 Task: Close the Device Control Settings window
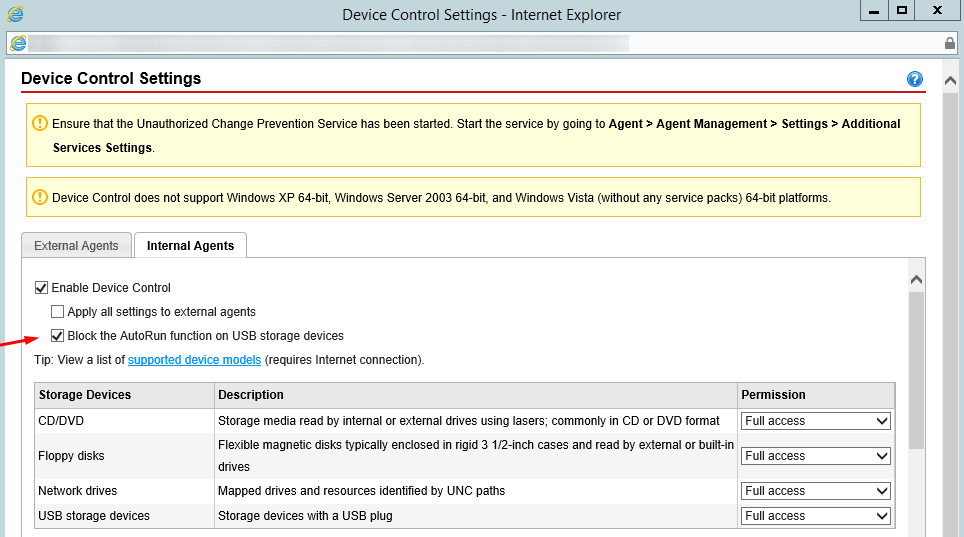[937, 10]
